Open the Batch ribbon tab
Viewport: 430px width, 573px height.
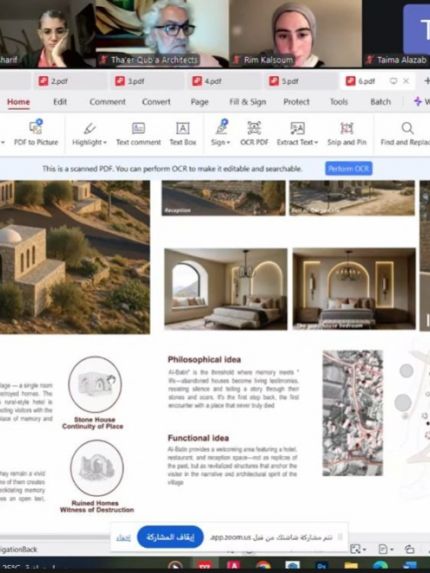[381, 102]
